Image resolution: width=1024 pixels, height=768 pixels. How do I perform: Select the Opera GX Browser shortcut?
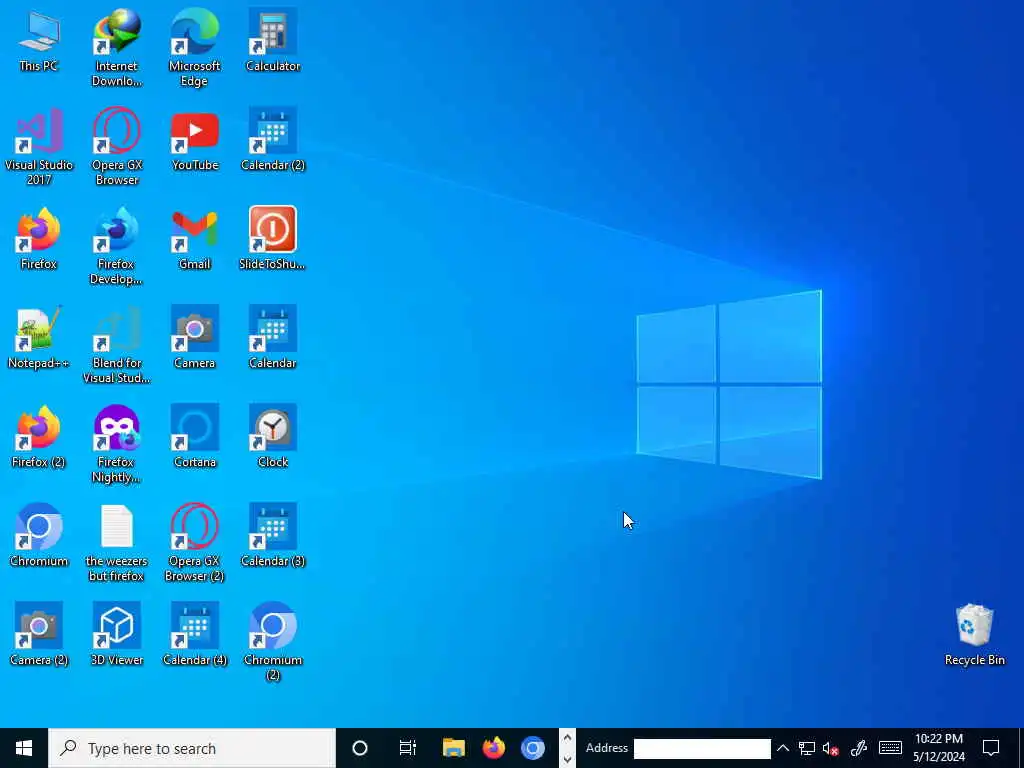coord(116,147)
